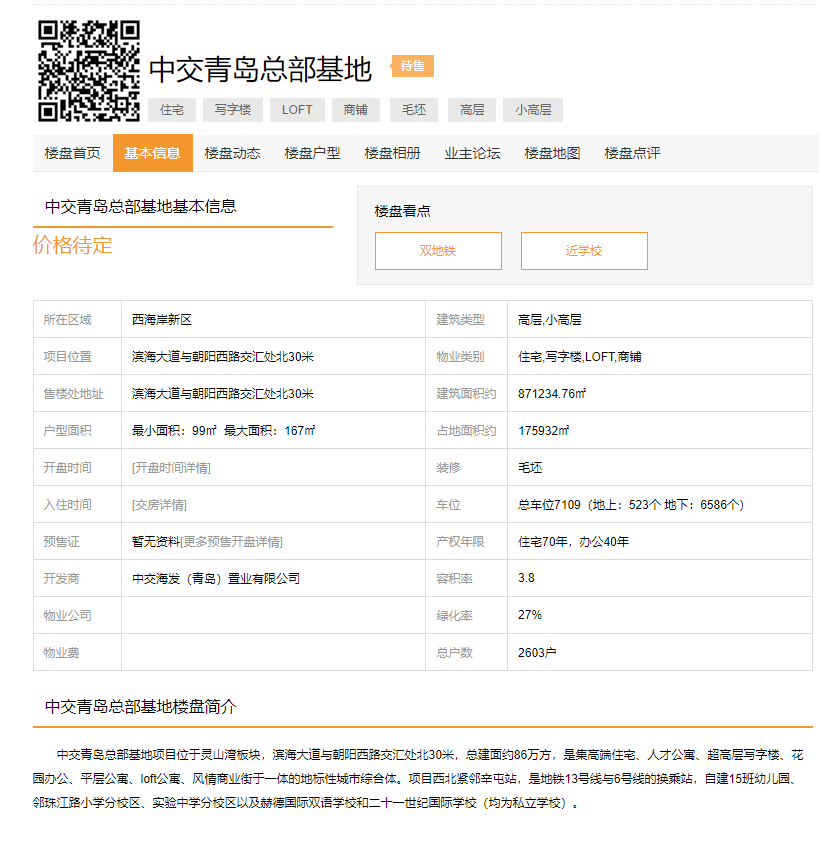819x845 pixels.
Task: Select the 小高层 tag
Action: coord(533,110)
